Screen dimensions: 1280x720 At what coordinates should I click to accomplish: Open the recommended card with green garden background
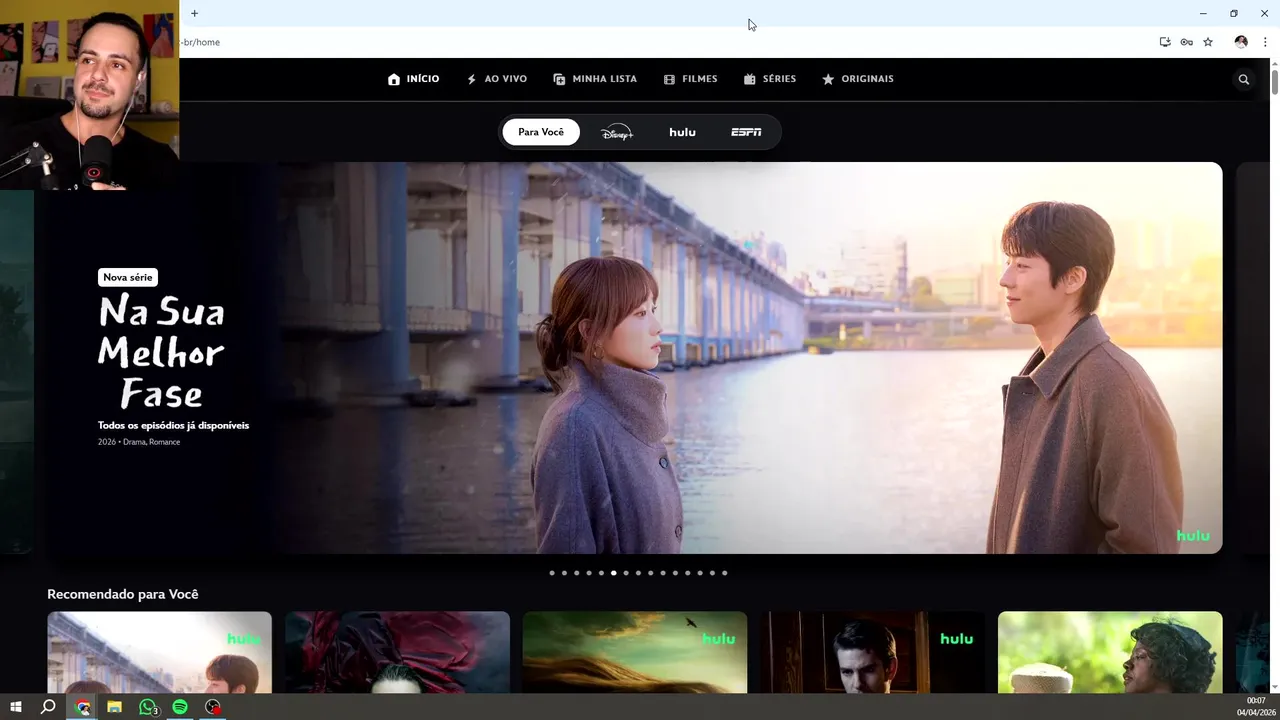(1110, 653)
